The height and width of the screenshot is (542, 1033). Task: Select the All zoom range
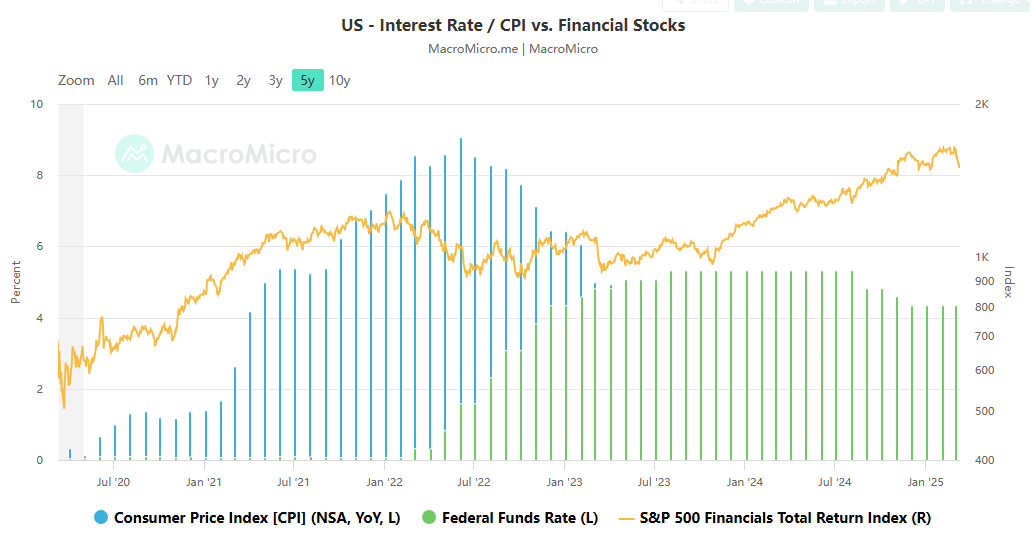pos(116,81)
